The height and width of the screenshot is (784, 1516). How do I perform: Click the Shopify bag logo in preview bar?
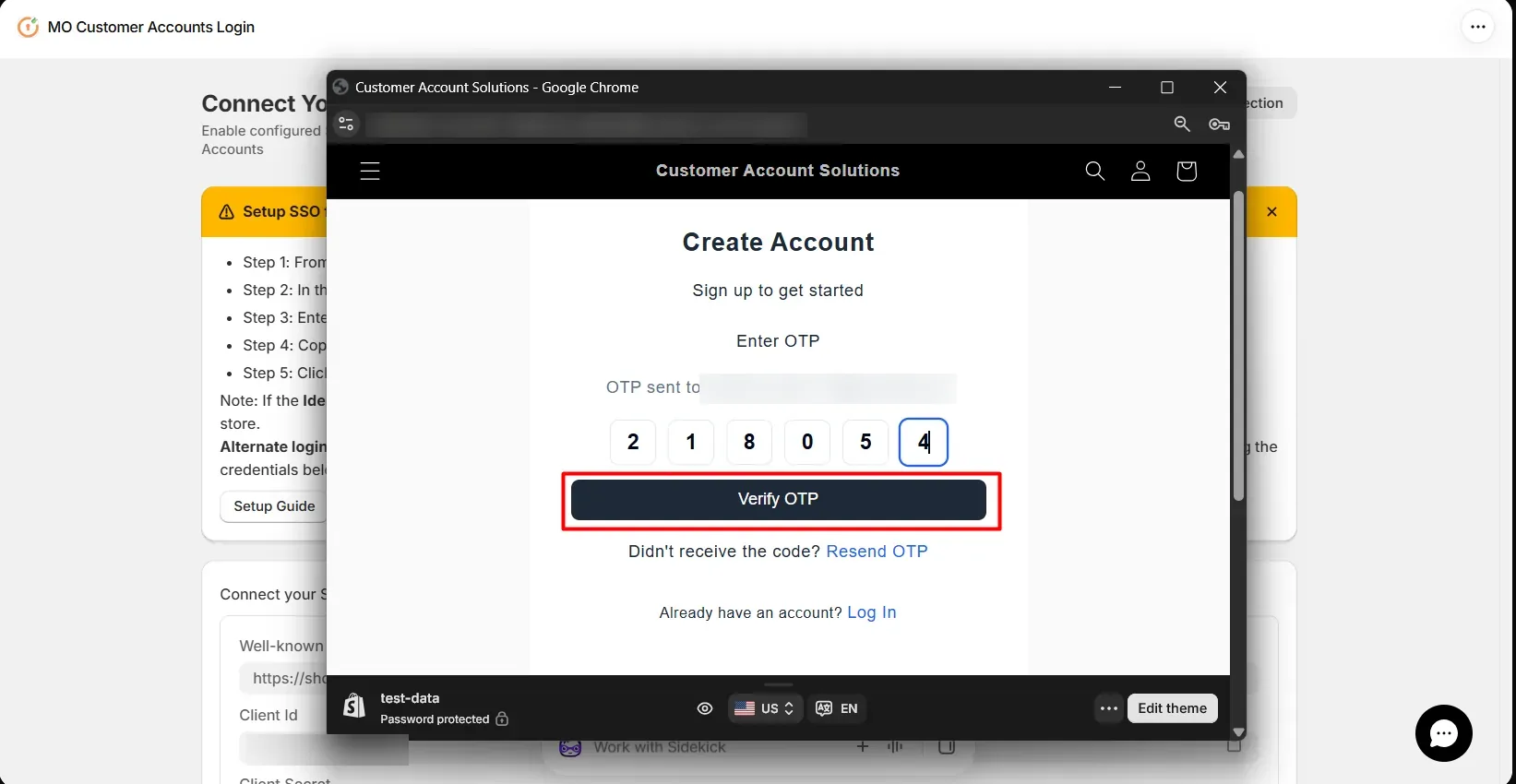(354, 707)
